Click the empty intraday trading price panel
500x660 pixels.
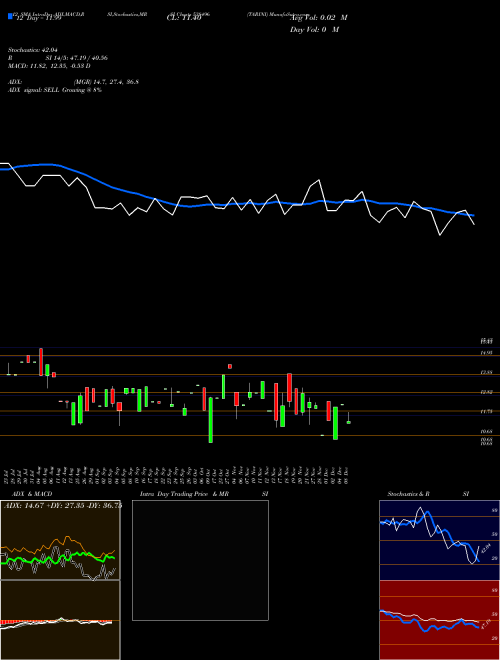click(x=200, y=560)
